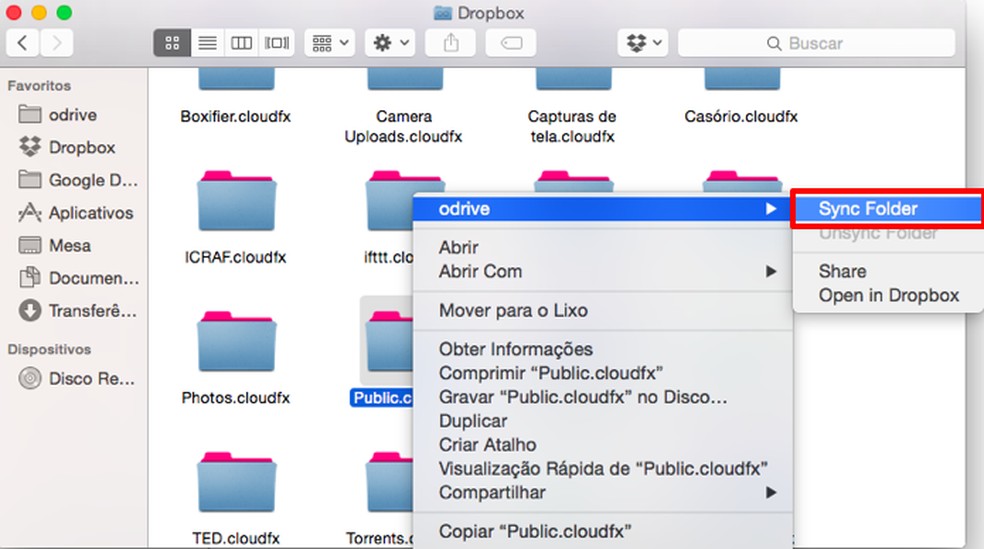
Task: Click the Buscar search field
Action: point(816,43)
